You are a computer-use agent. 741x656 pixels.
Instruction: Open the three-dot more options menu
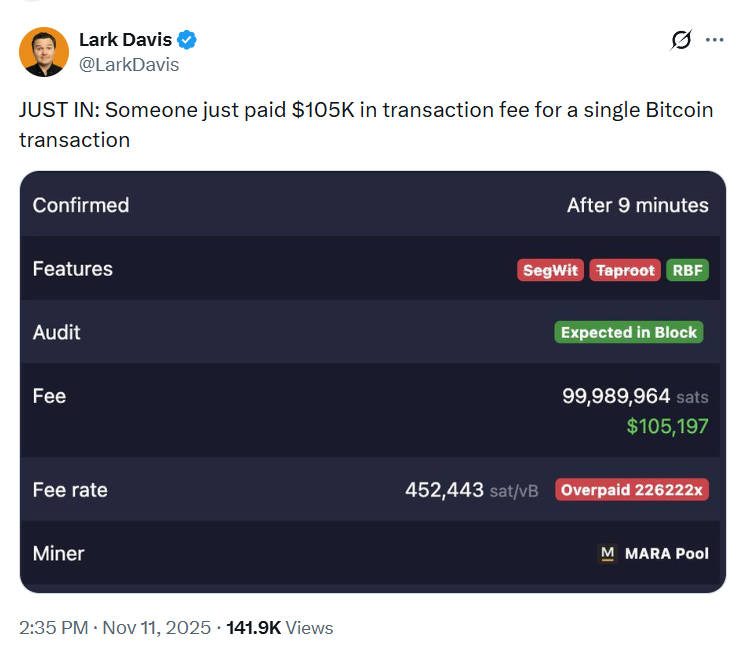point(714,40)
